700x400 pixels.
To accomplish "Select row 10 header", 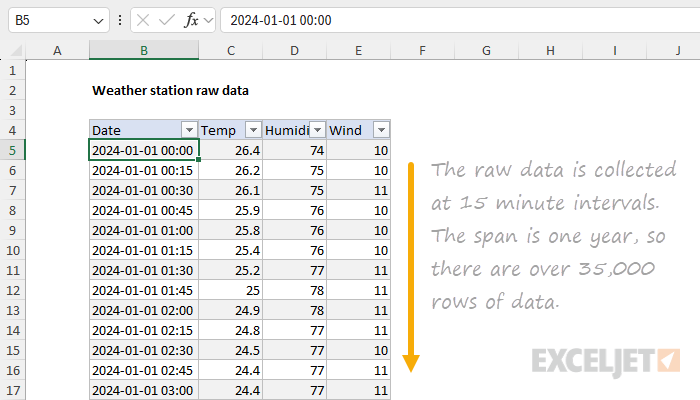I will [12, 250].
